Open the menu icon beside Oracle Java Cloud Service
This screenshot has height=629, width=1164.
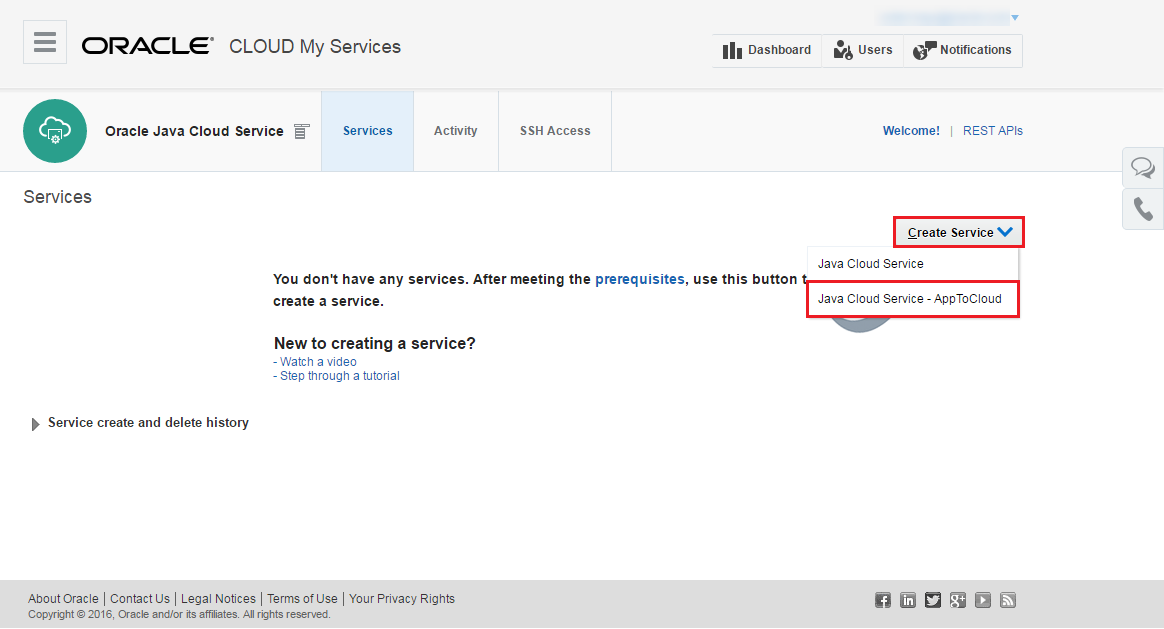[301, 131]
